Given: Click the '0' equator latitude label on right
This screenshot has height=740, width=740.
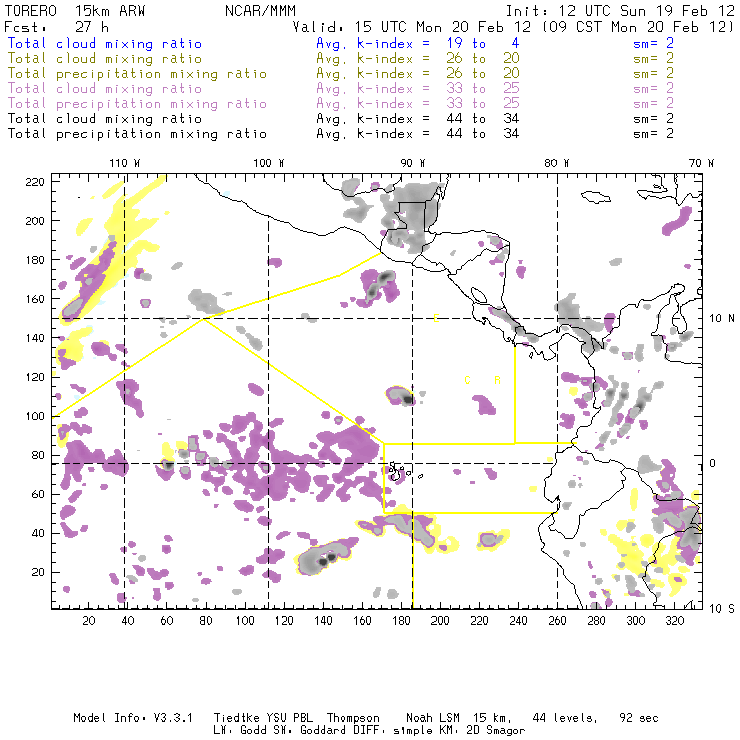Looking at the screenshot, I should (x=713, y=463).
